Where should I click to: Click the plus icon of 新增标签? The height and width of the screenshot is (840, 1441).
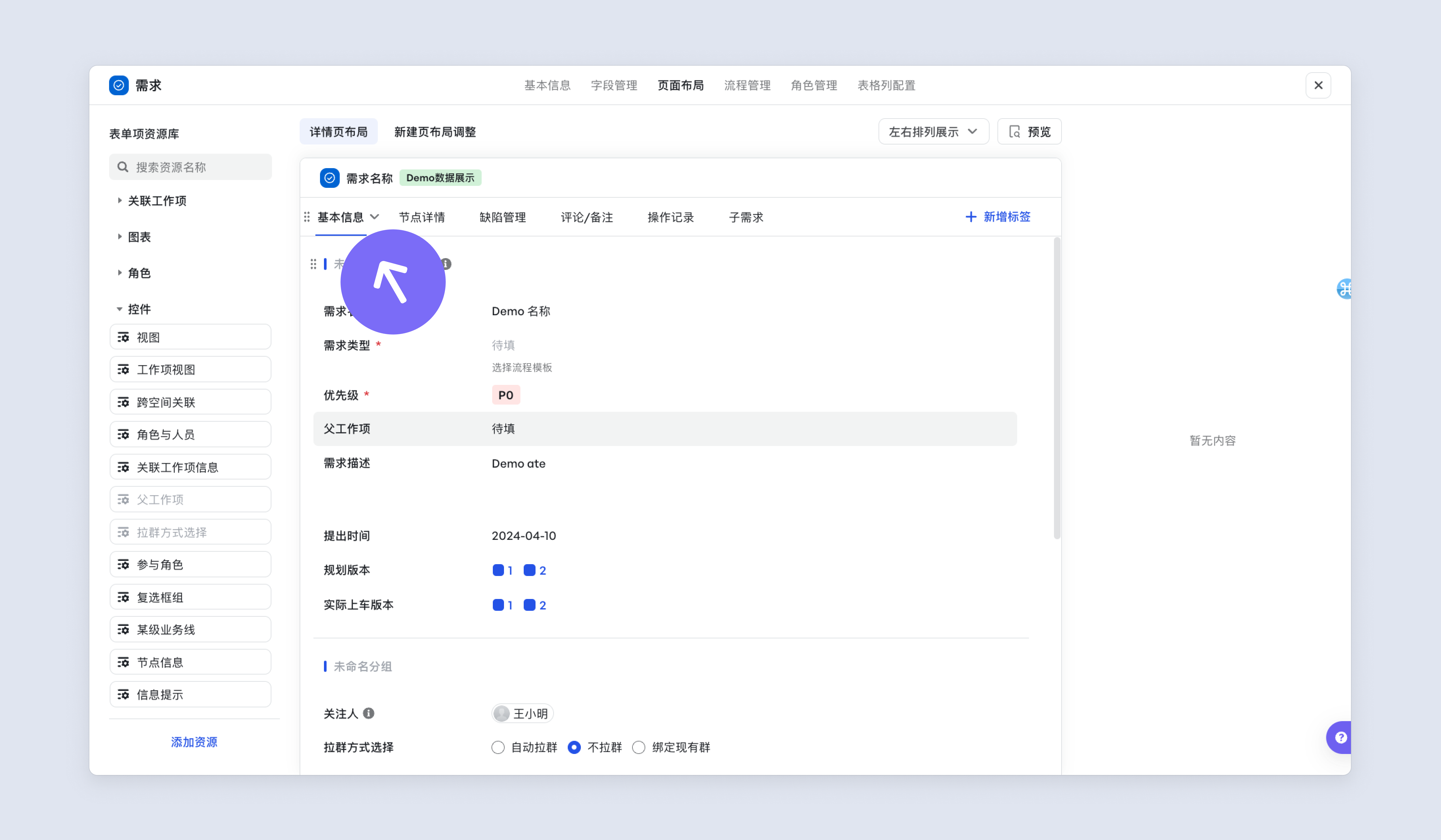pyautogui.click(x=971, y=217)
